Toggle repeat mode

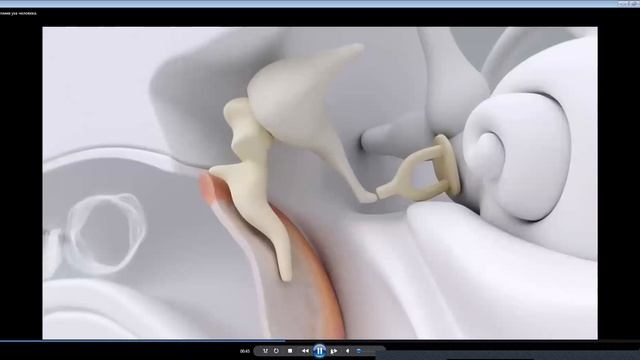[276, 351]
